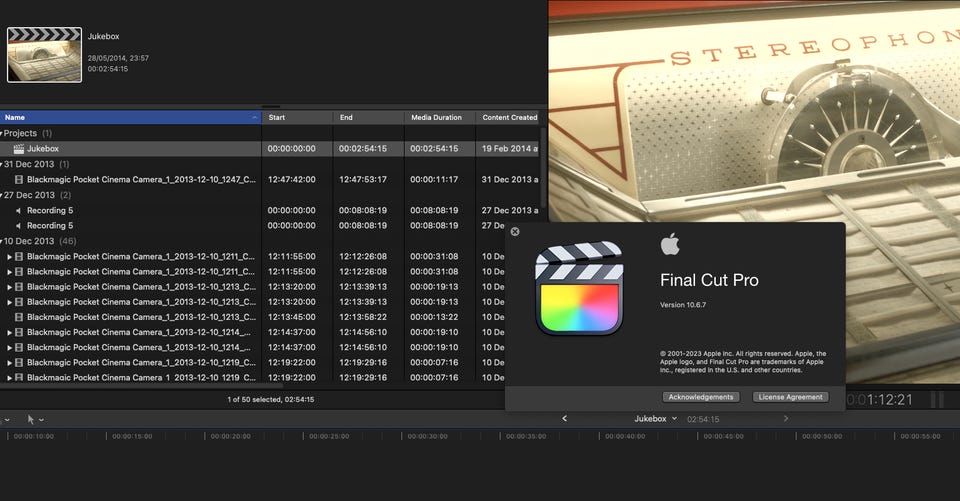Click the Acknowledgements button
960x501 pixels.
click(x=701, y=397)
